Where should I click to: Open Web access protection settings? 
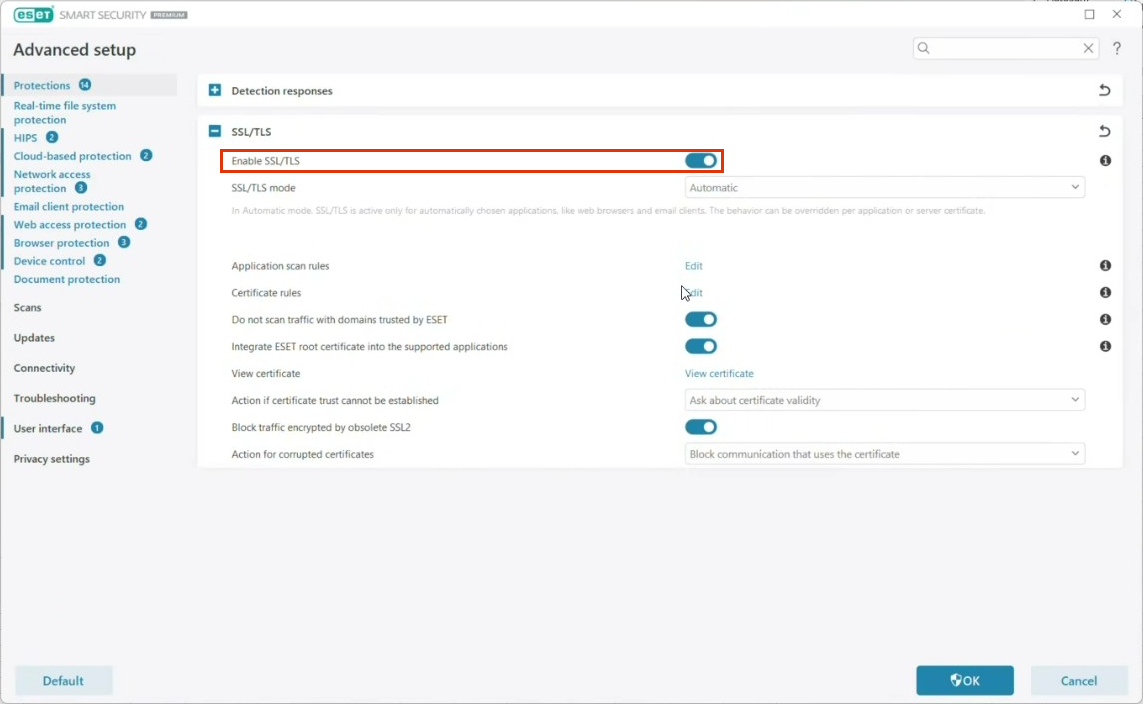[69, 224]
